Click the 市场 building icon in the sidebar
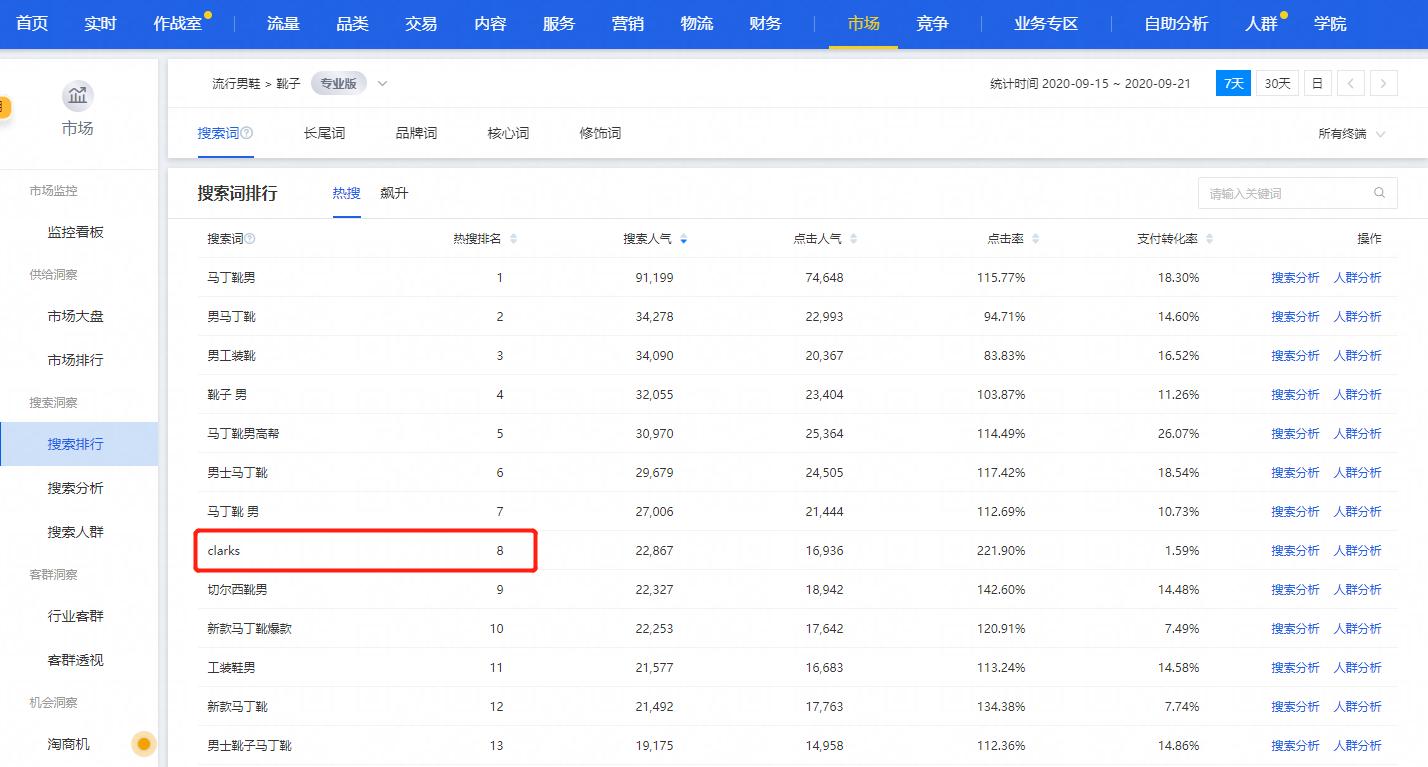The image size is (1428, 767). [79, 97]
